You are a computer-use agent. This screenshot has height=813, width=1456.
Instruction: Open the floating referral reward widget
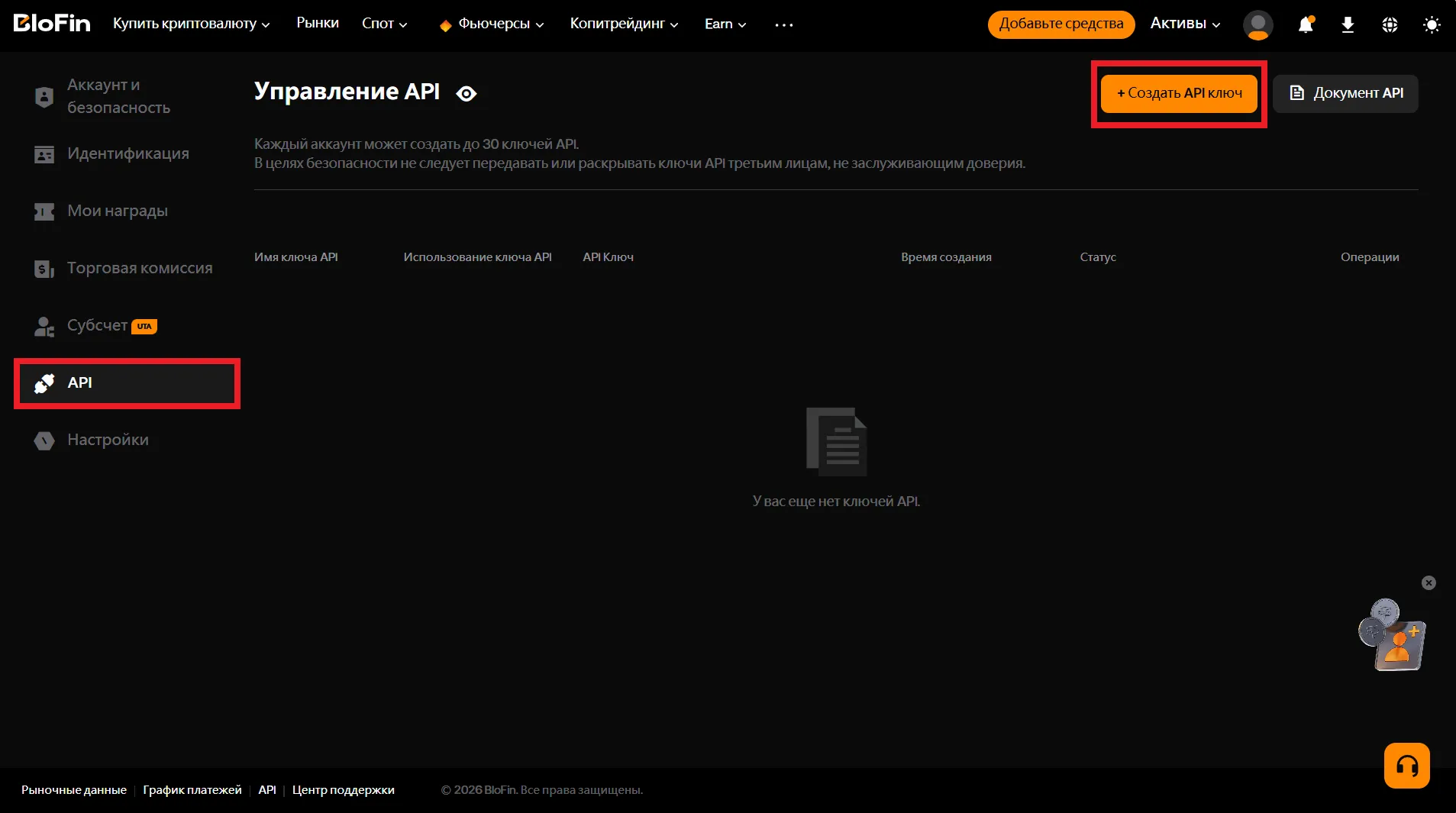click(x=1392, y=635)
